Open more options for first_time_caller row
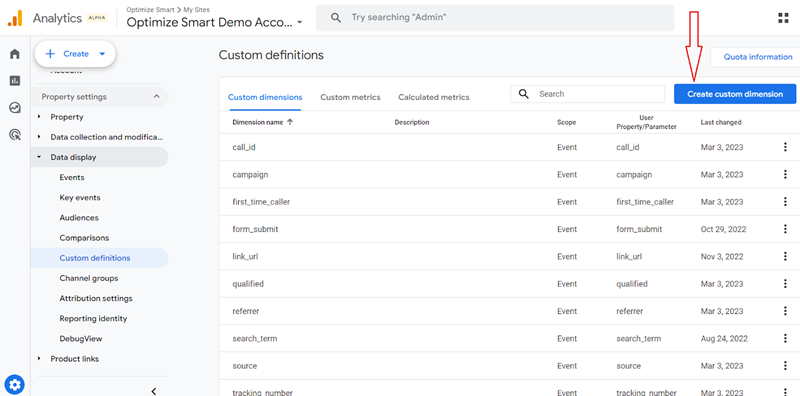 pos(785,202)
